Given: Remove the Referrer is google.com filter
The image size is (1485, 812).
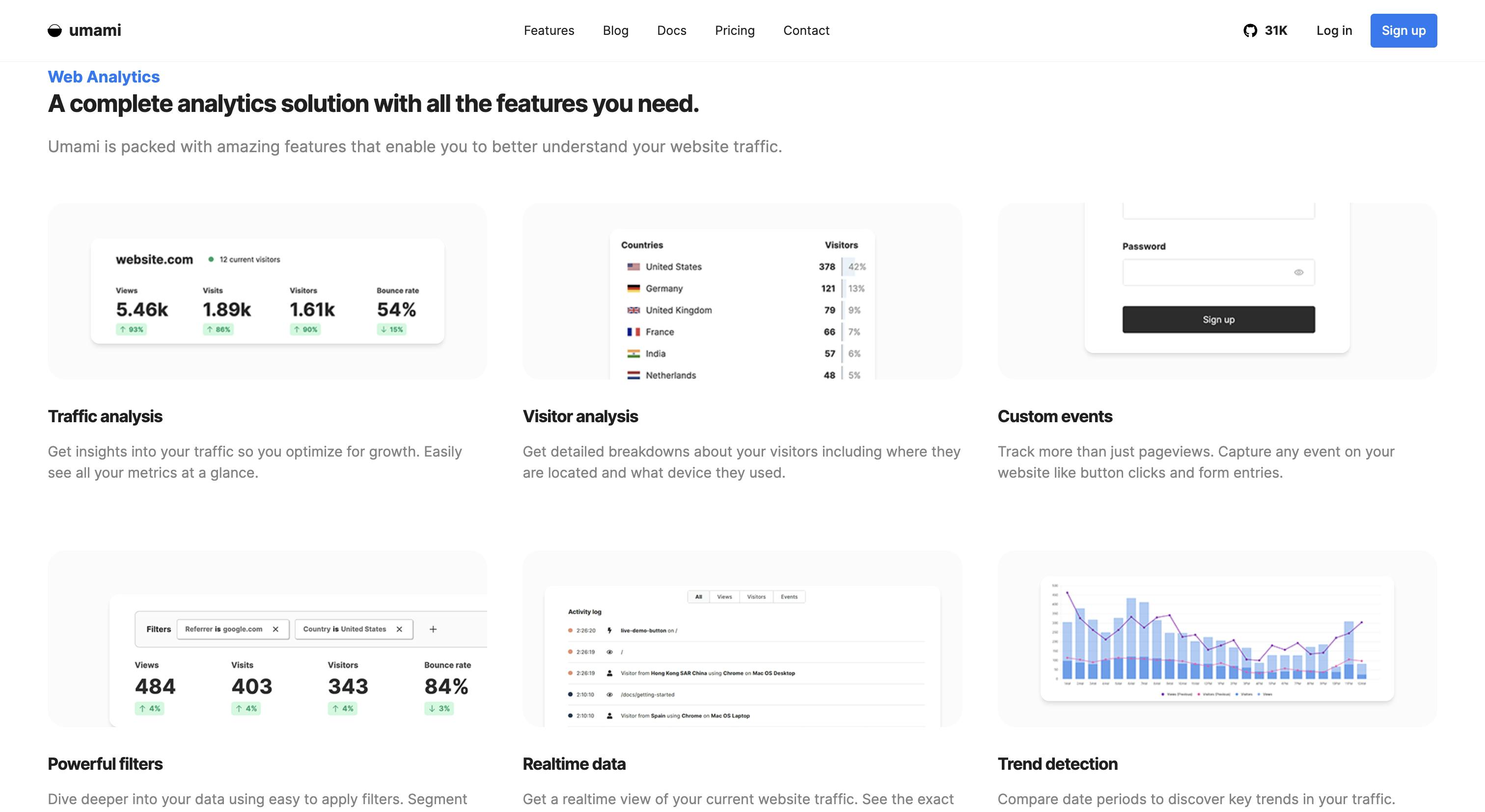Looking at the screenshot, I should pos(275,629).
